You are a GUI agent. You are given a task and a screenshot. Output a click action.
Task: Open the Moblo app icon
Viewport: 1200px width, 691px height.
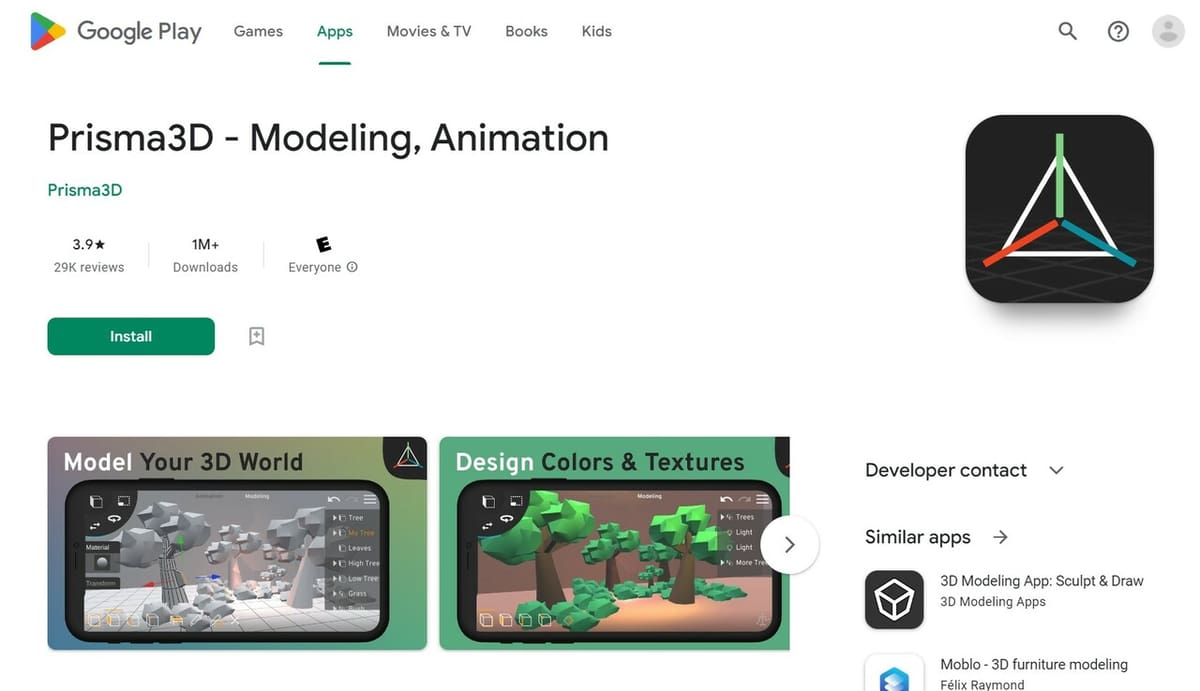click(x=894, y=672)
